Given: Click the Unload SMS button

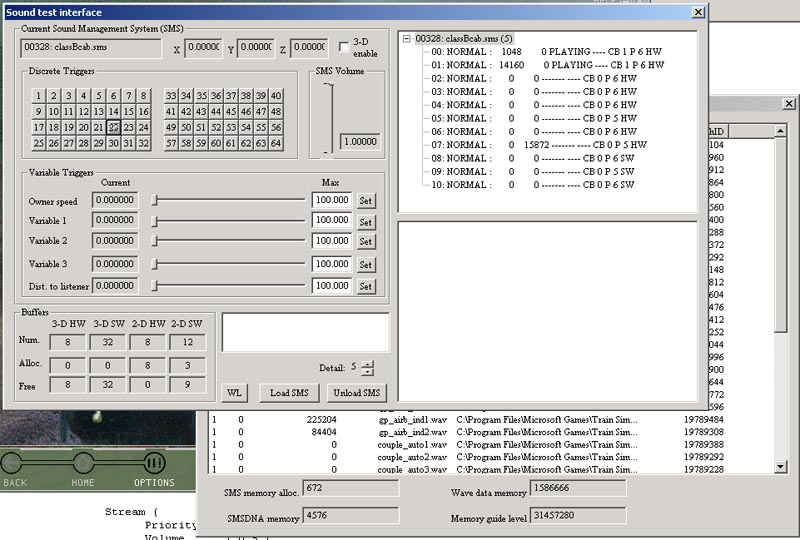Looking at the screenshot, I should pos(357,392).
